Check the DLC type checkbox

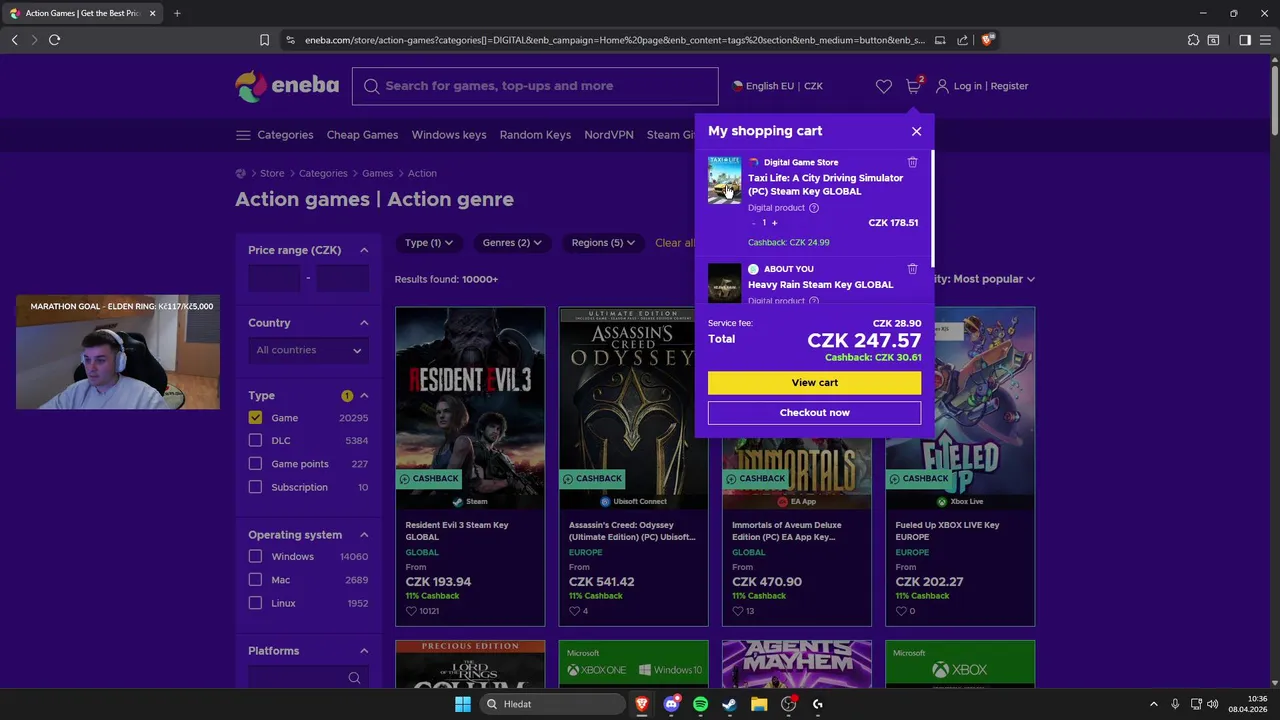[255, 441]
